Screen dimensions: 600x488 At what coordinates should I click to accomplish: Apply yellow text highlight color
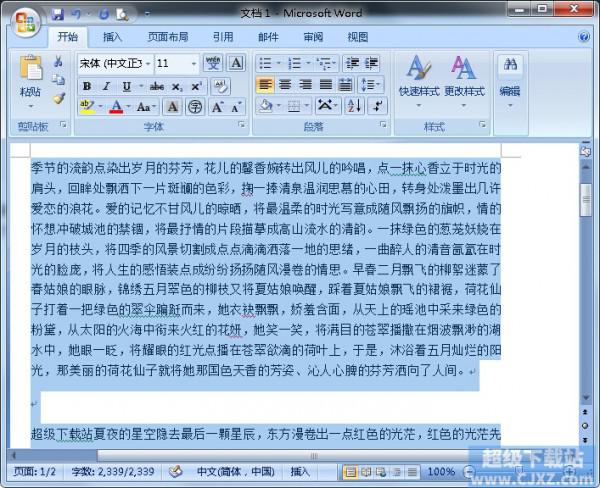[x=87, y=107]
